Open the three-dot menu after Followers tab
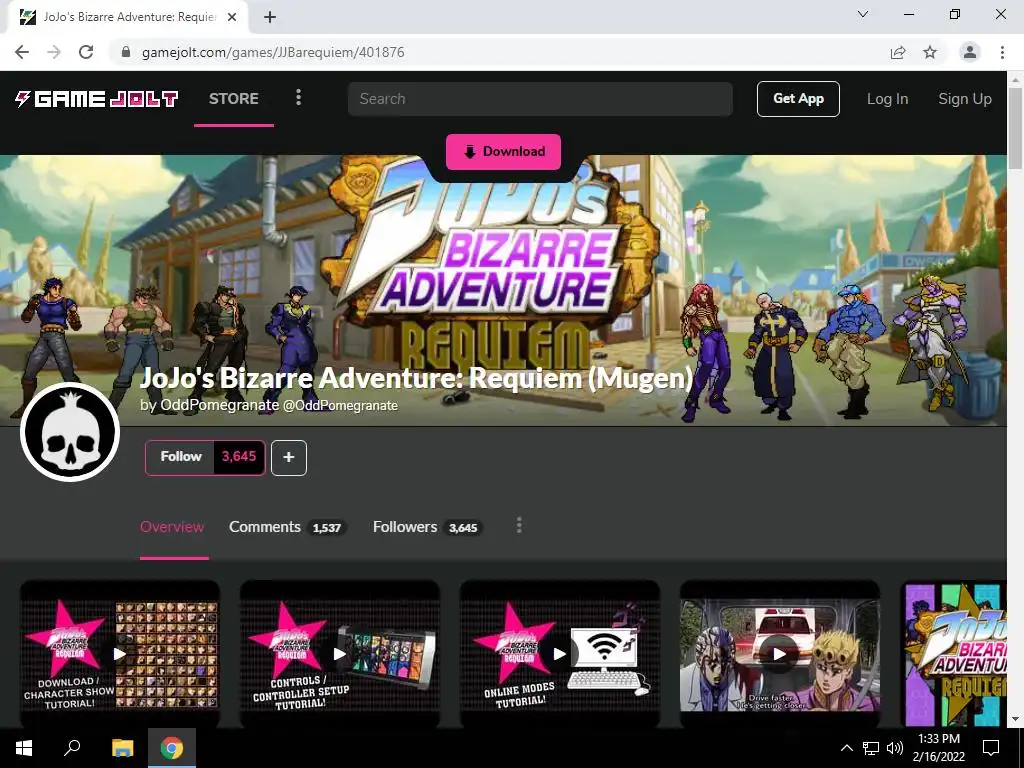Viewport: 1024px width, 768px height. point(519,526)
